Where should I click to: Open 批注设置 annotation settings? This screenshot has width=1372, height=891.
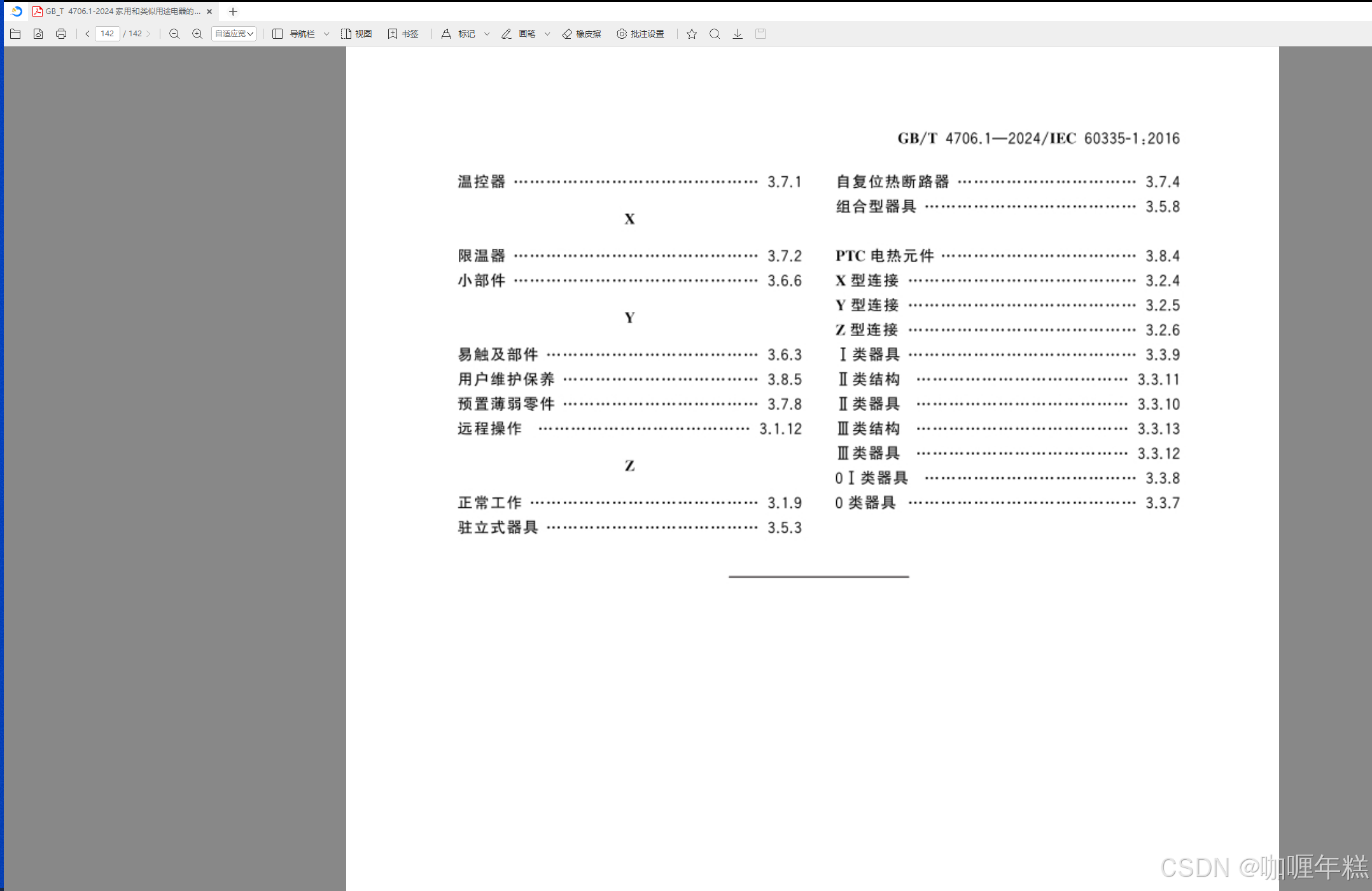coord(640,34)
